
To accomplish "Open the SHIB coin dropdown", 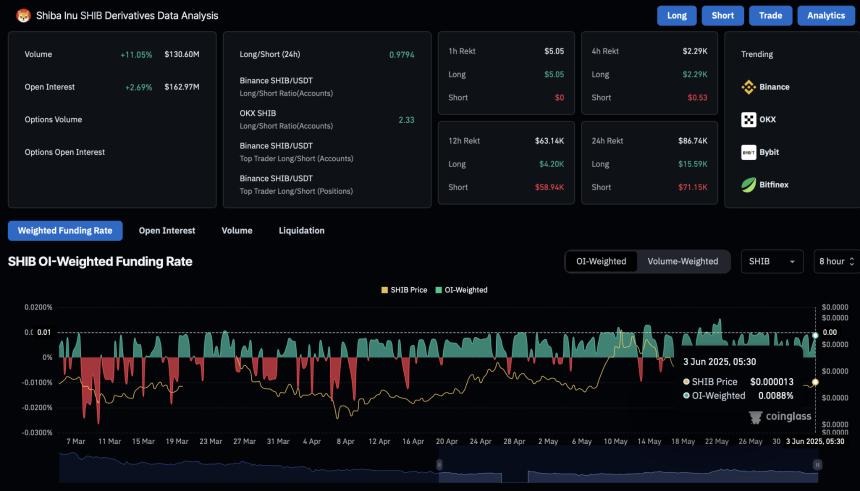I will pos(772,261).
